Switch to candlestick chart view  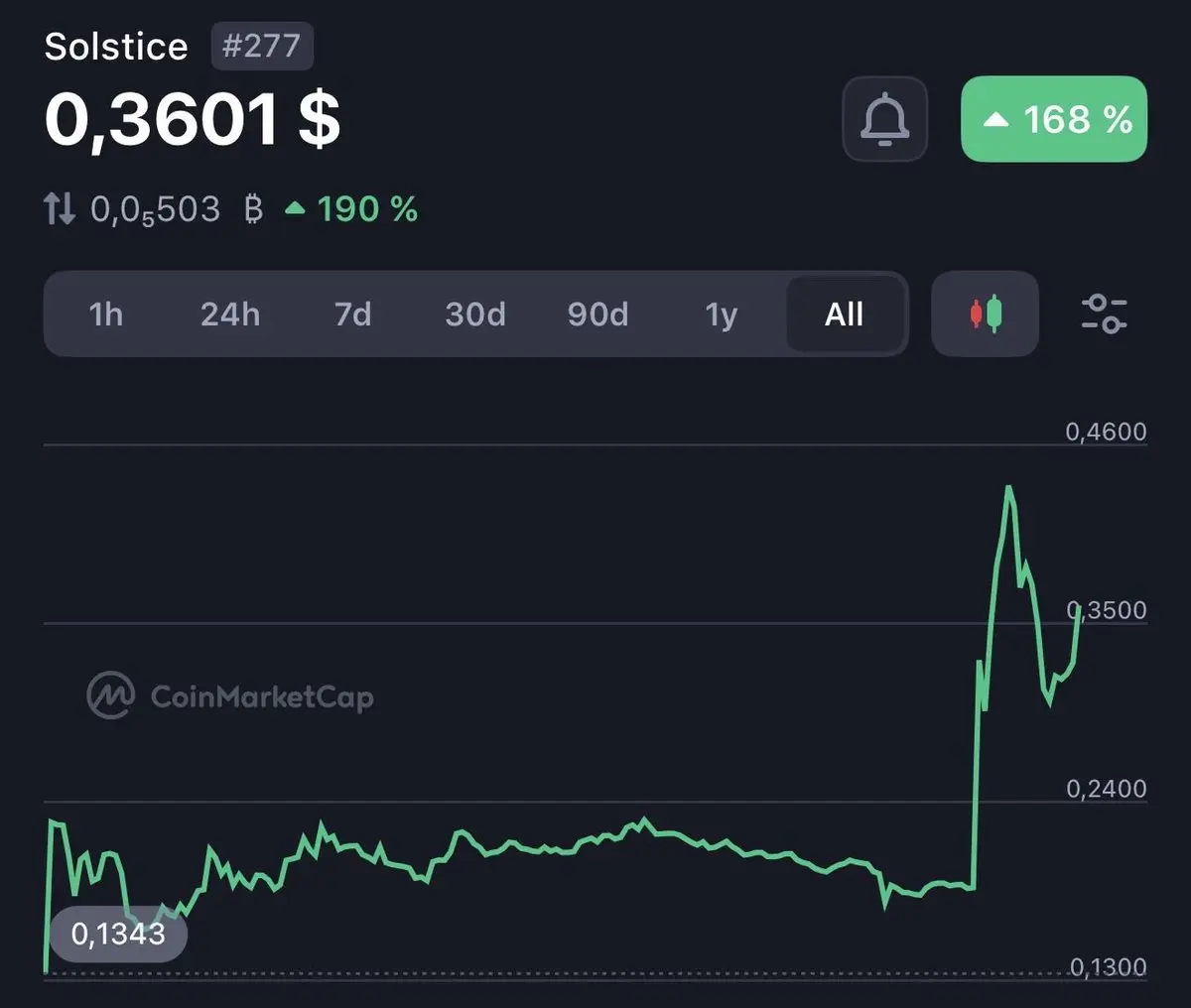pos(985,314)
